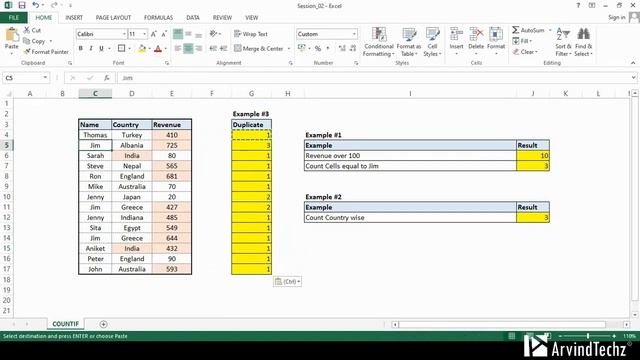Viewport: 640px width, 360px height.
Task: Select column C header
Action: pyautogui.click(x=95, y=93)
